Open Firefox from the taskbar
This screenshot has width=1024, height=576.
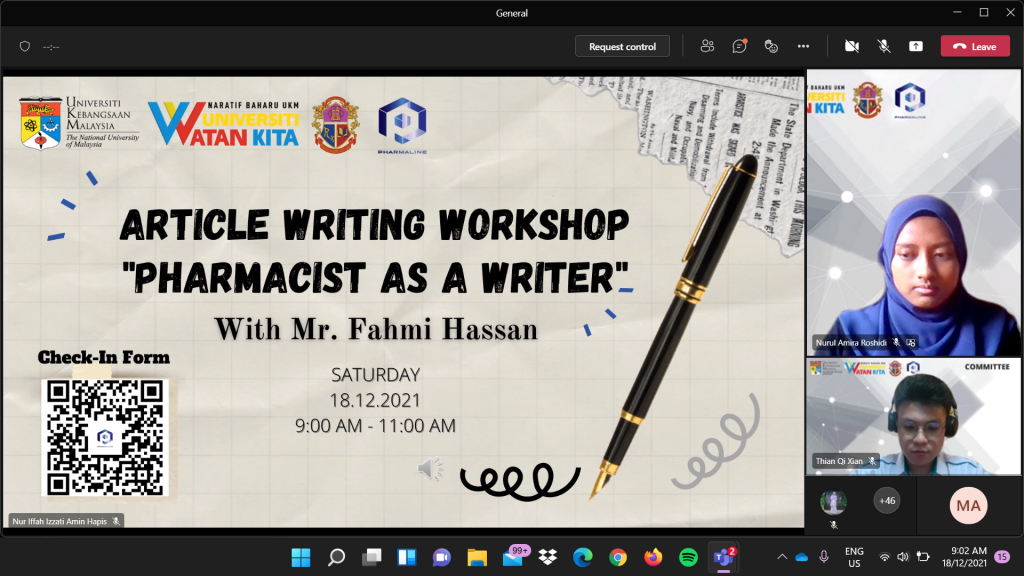(653, 557)
